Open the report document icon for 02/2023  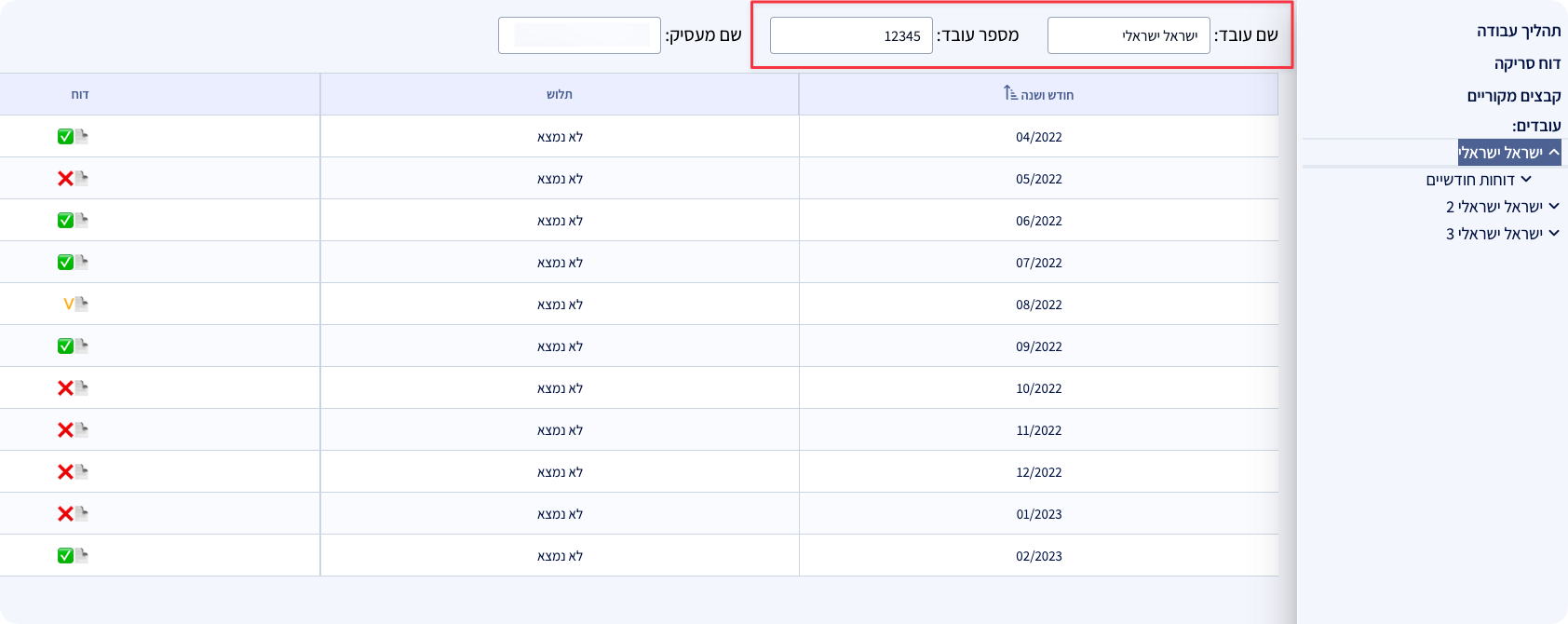[x=82, y=555]
